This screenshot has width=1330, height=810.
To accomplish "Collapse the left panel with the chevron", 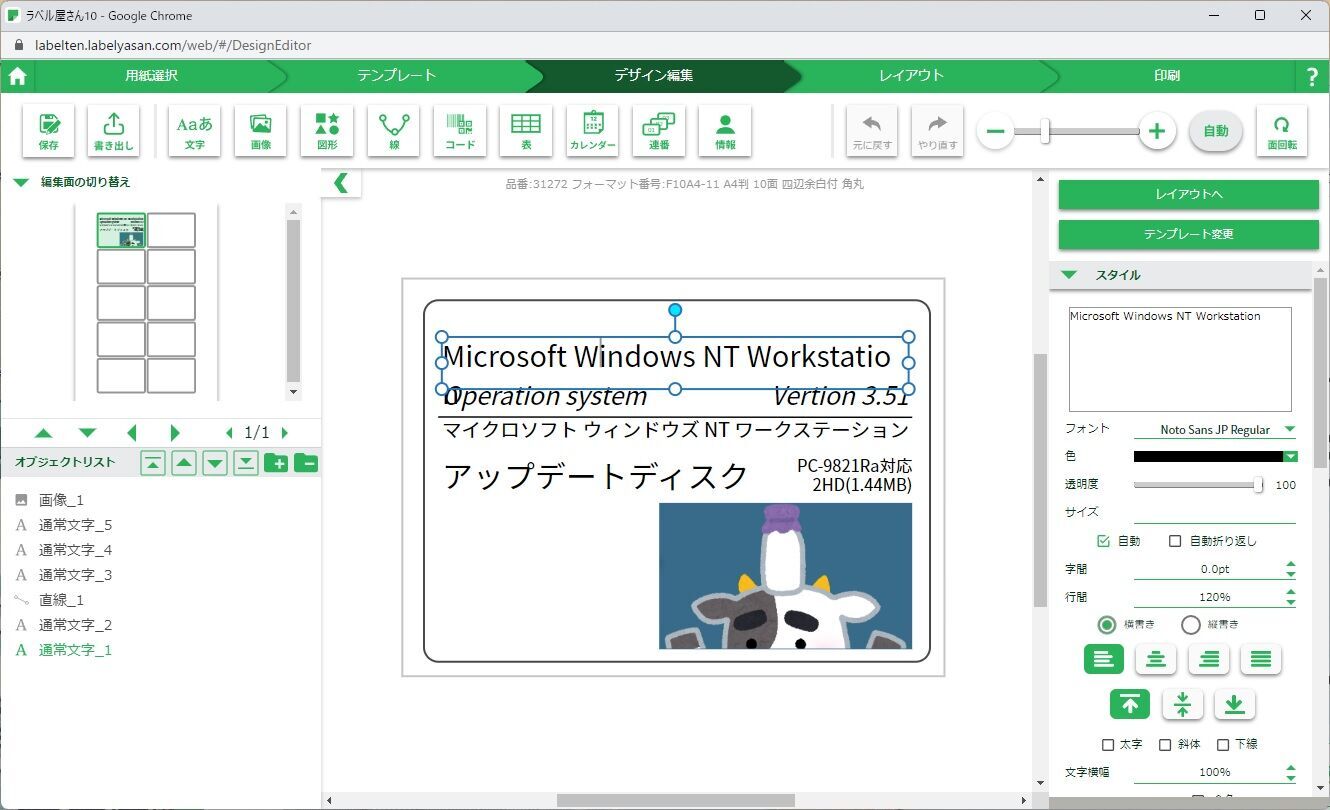I will 341,183.
